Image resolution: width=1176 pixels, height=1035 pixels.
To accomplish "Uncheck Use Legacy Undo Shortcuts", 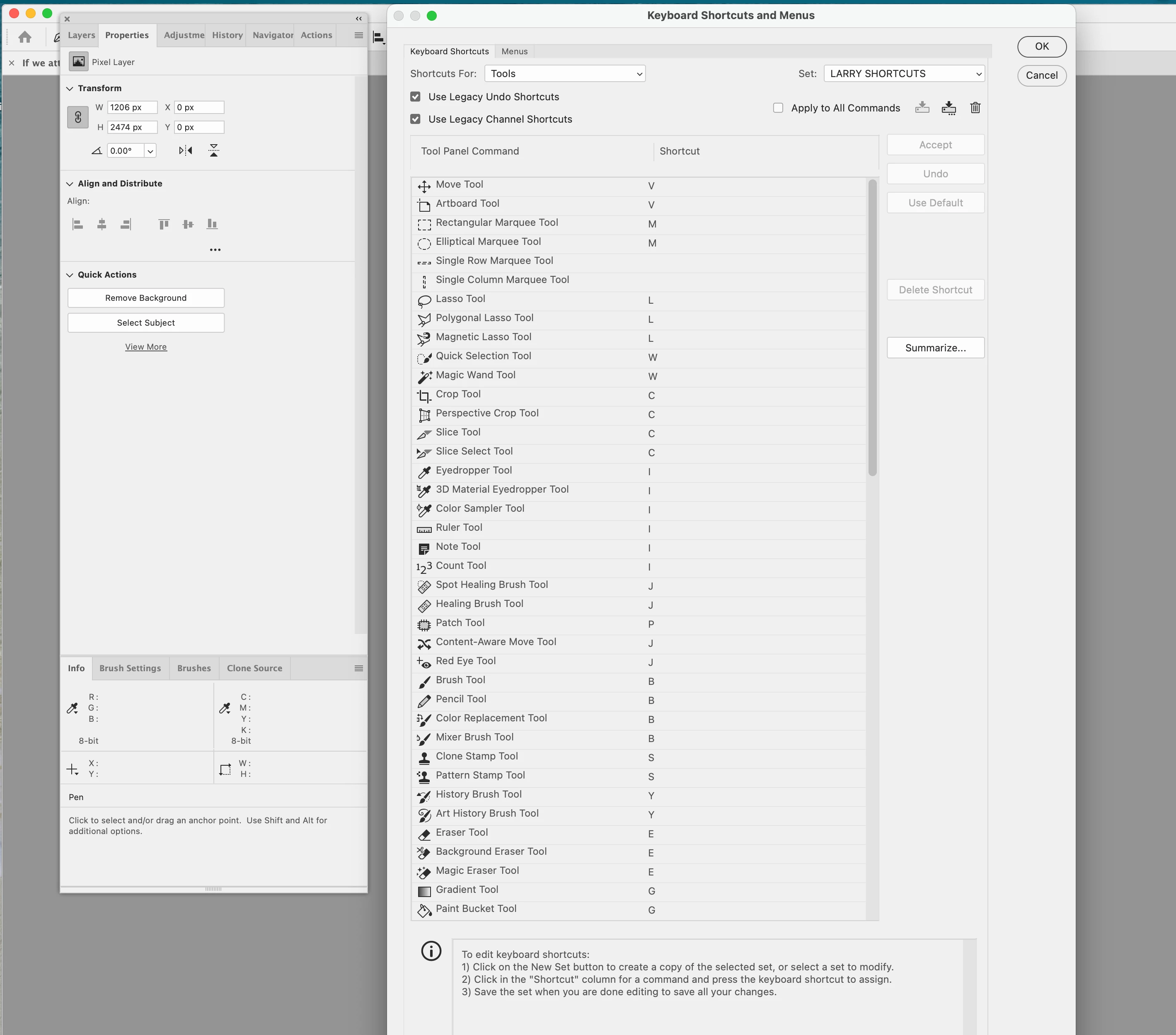I will pos(415,97).
